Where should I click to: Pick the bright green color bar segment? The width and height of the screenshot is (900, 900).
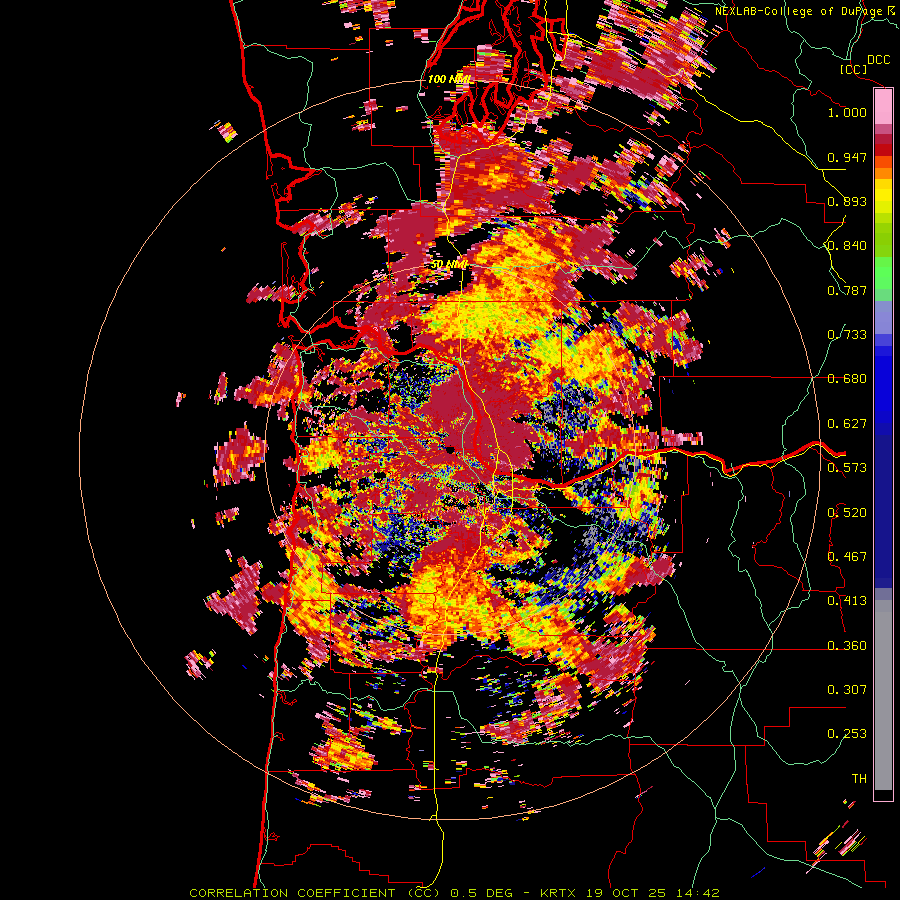(x=883, y=273)
